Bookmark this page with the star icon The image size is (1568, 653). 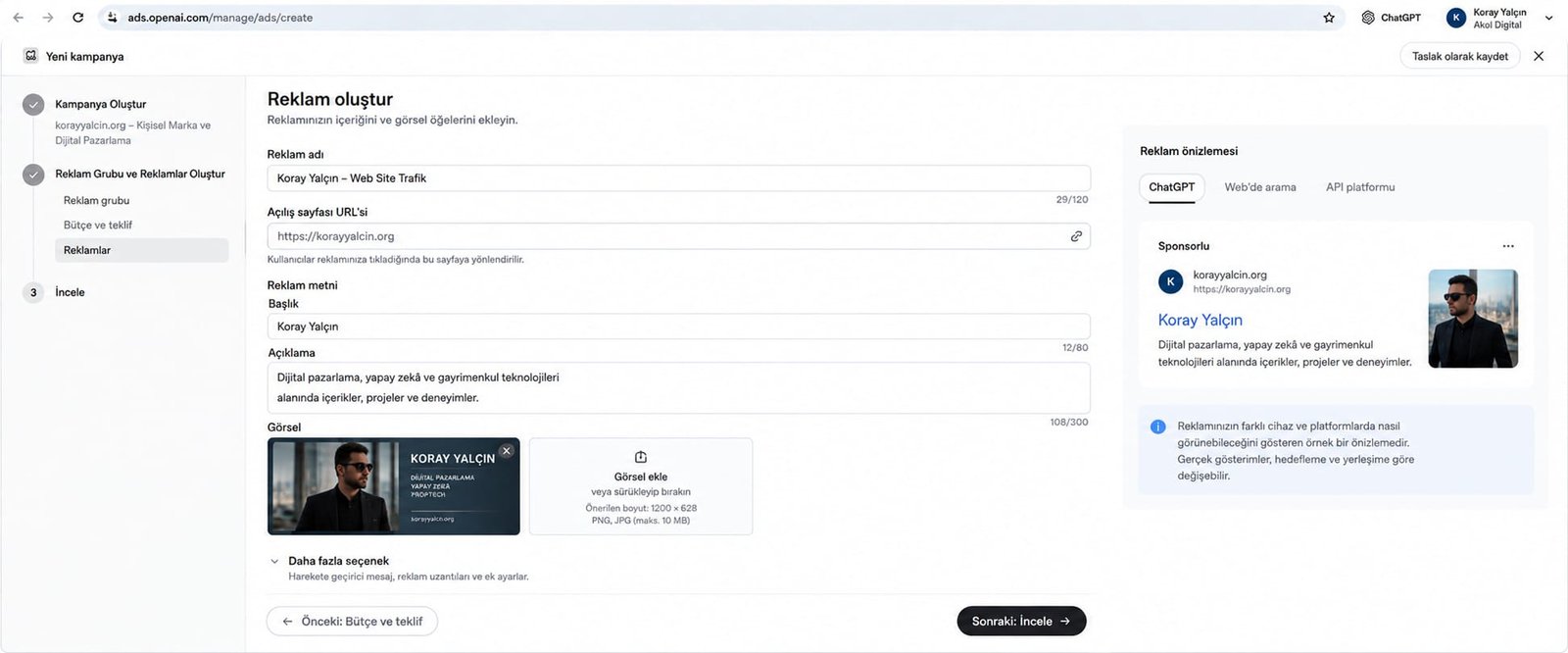[1329, 18]
